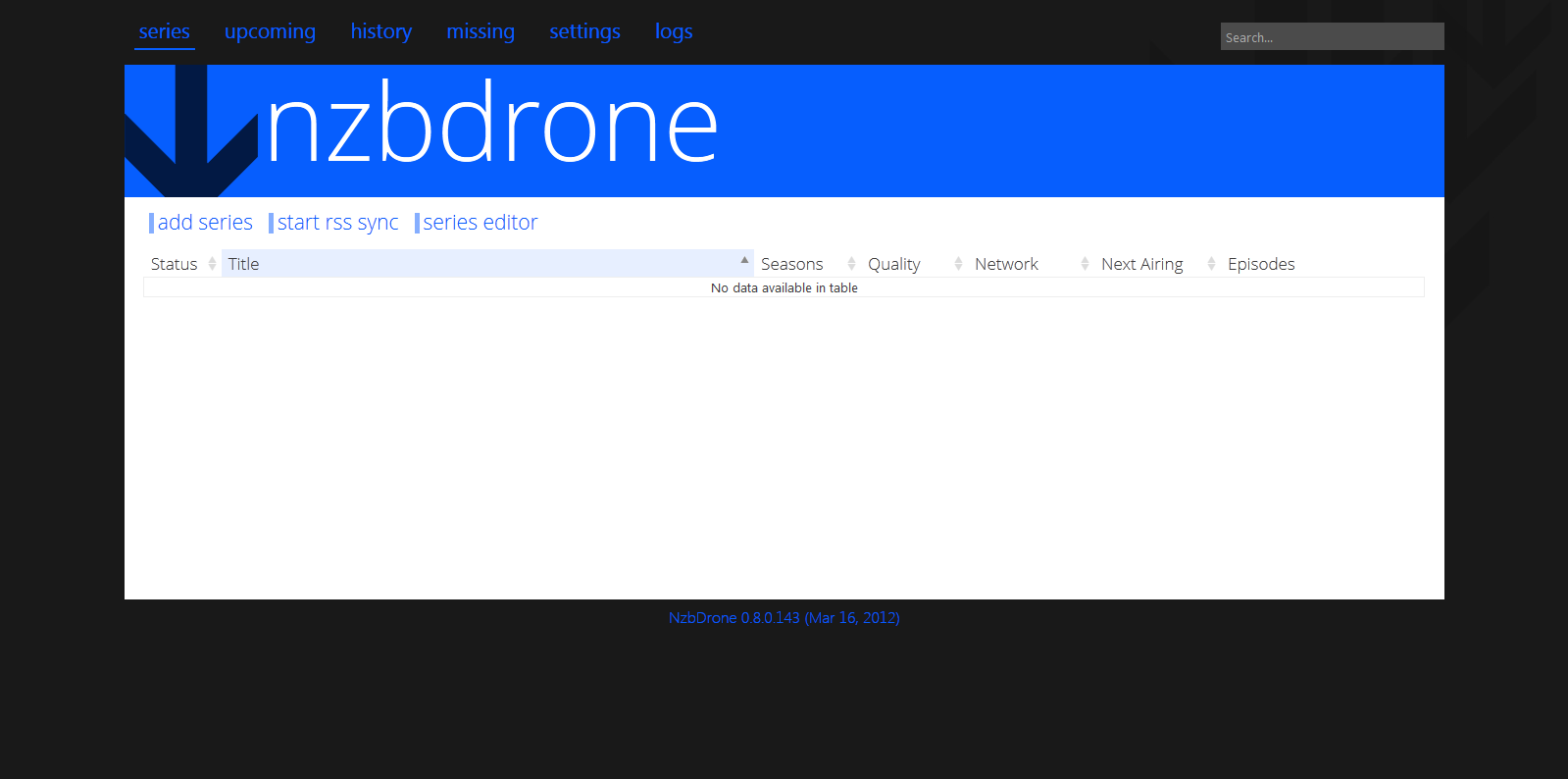Open the missing episodes tab

[481, 31]
